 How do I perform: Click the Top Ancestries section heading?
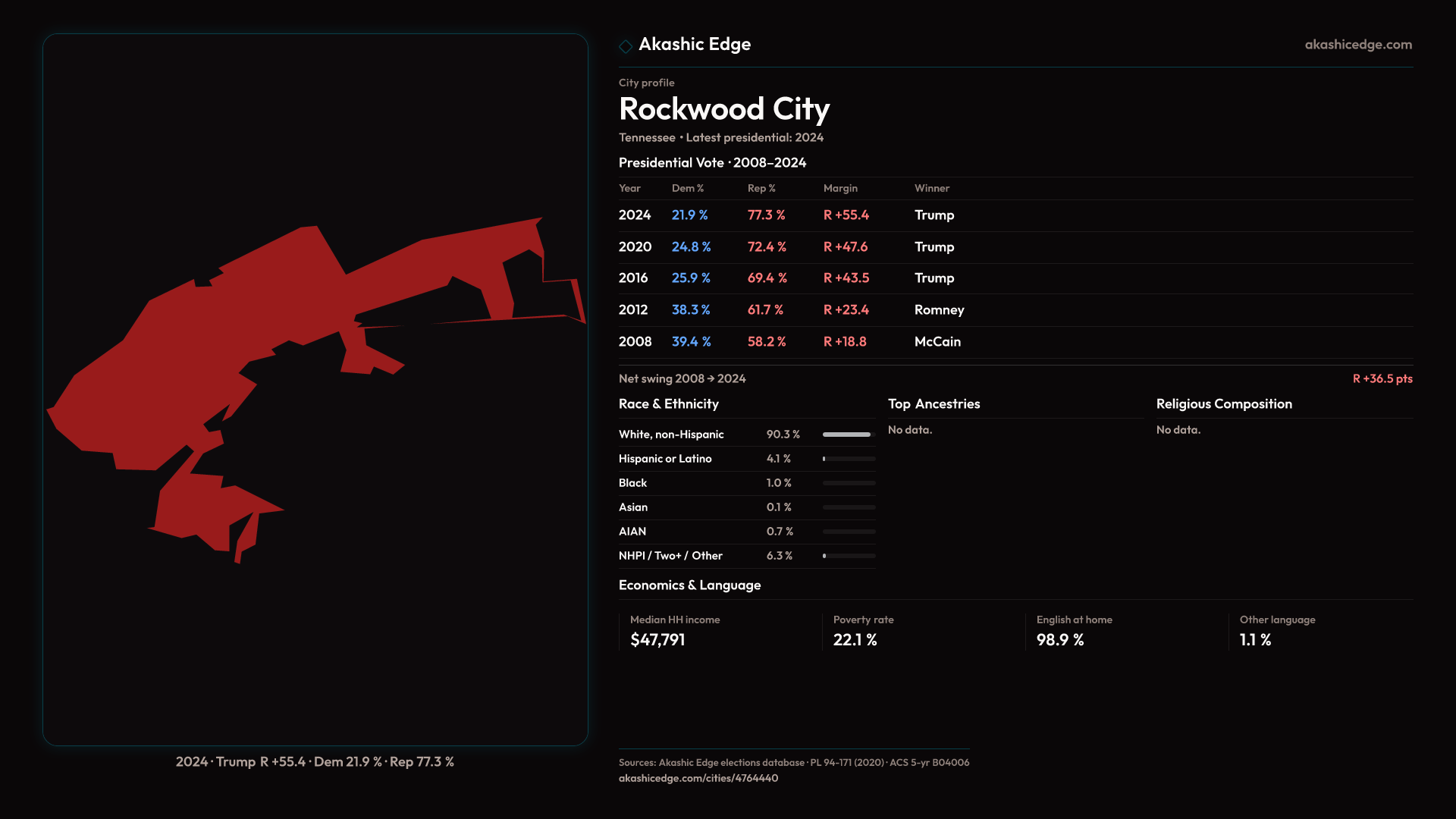934,404
